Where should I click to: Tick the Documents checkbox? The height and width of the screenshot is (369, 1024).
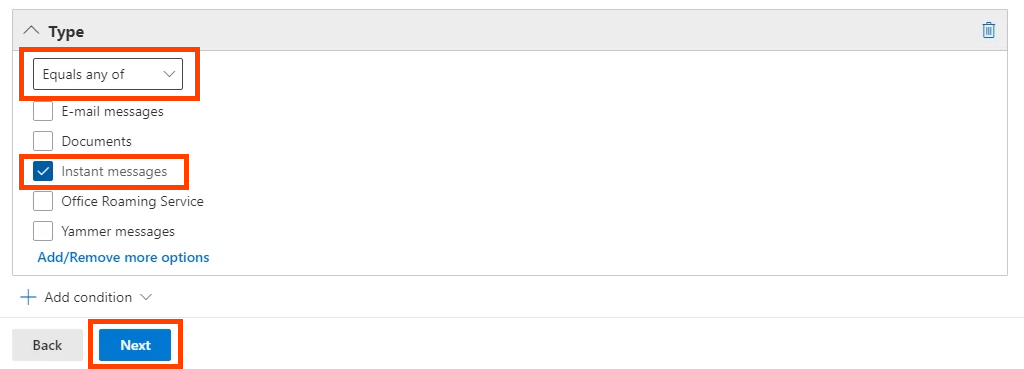[43, 141]
